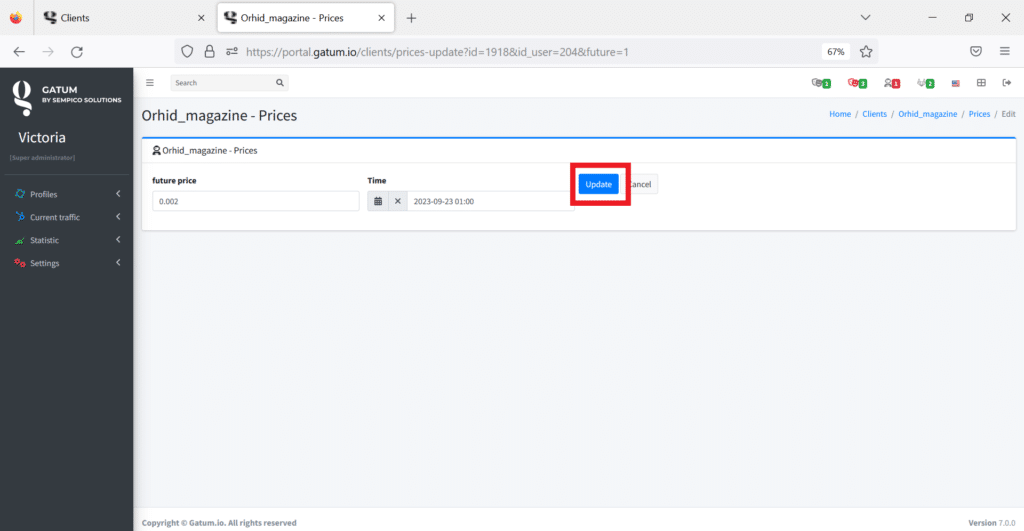Focus the header Search field
This screenshot has width=1024, height=531.
(222, 83)
